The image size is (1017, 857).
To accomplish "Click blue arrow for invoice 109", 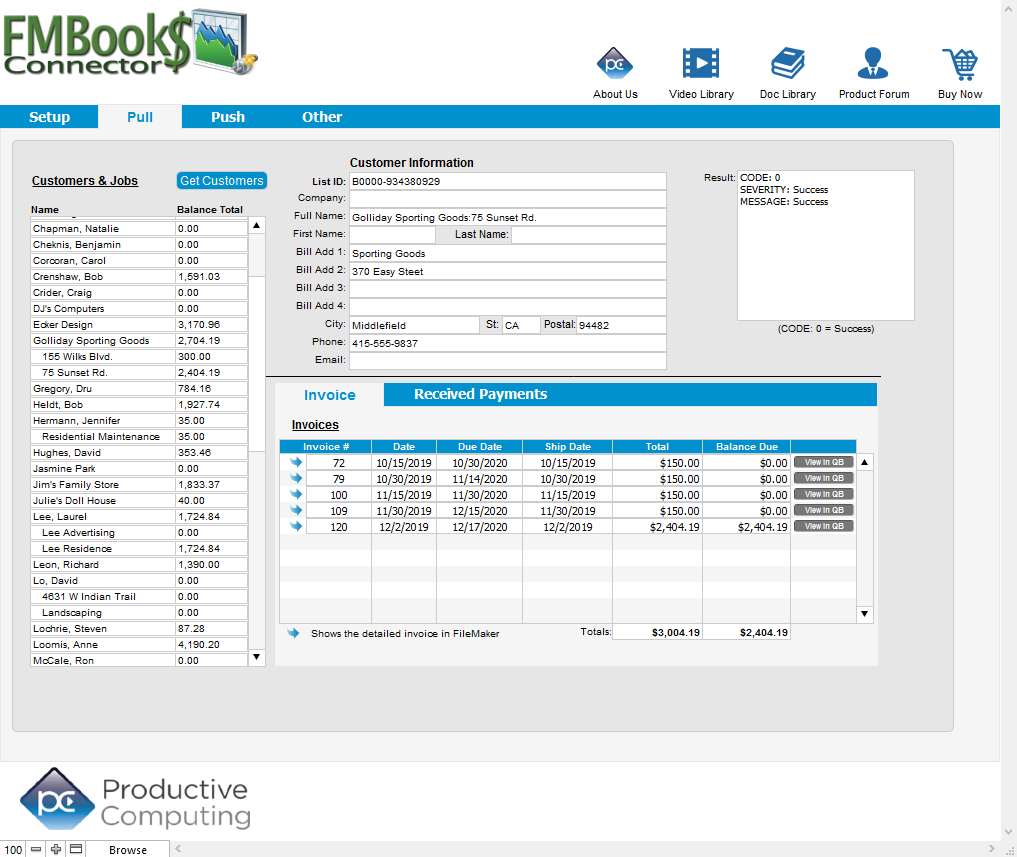I will coord(296,511).
